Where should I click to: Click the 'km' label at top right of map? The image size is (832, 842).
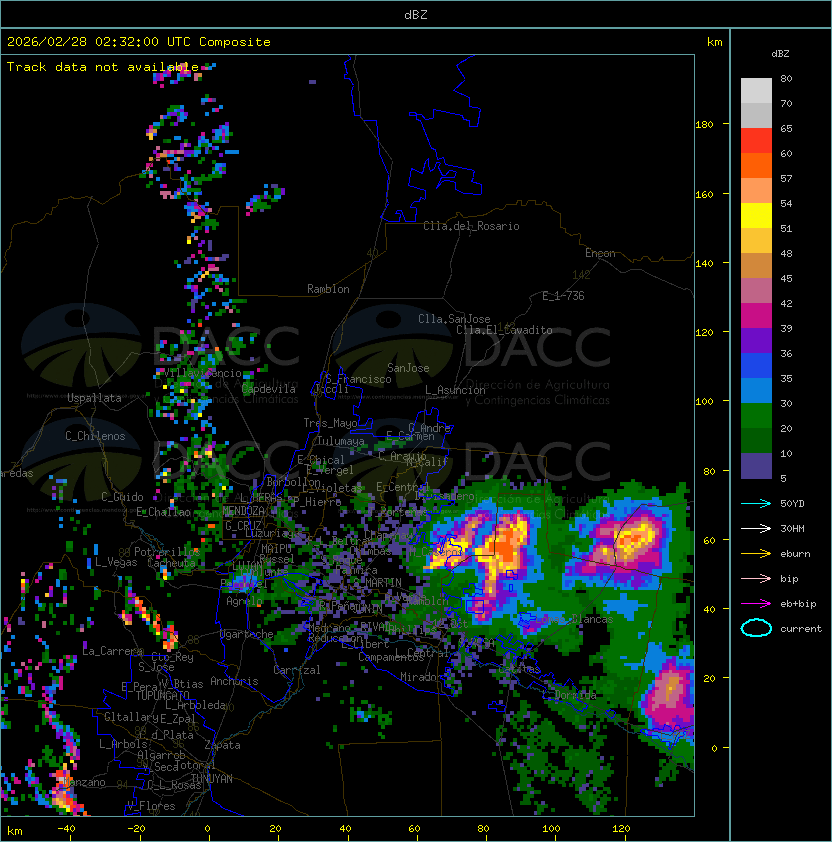[714, 42]
